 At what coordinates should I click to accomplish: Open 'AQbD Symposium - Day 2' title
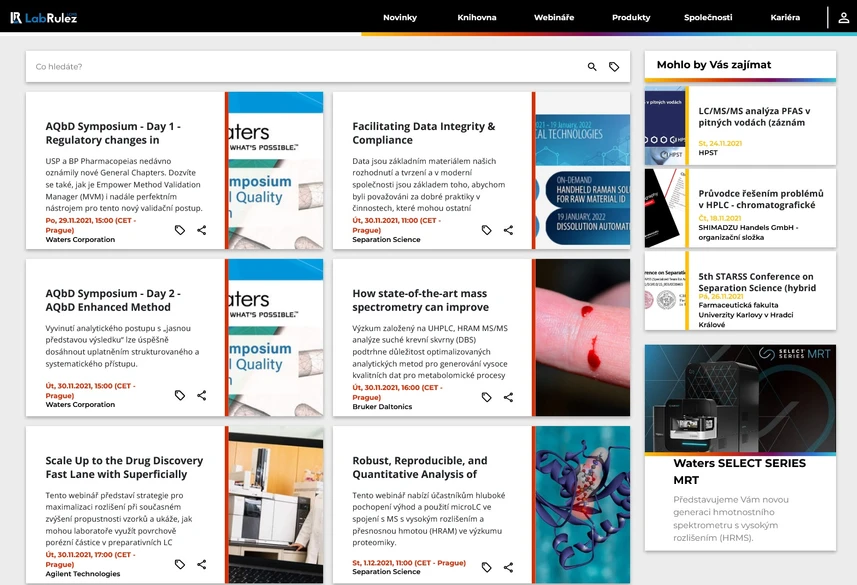click(x=113, y=300)
